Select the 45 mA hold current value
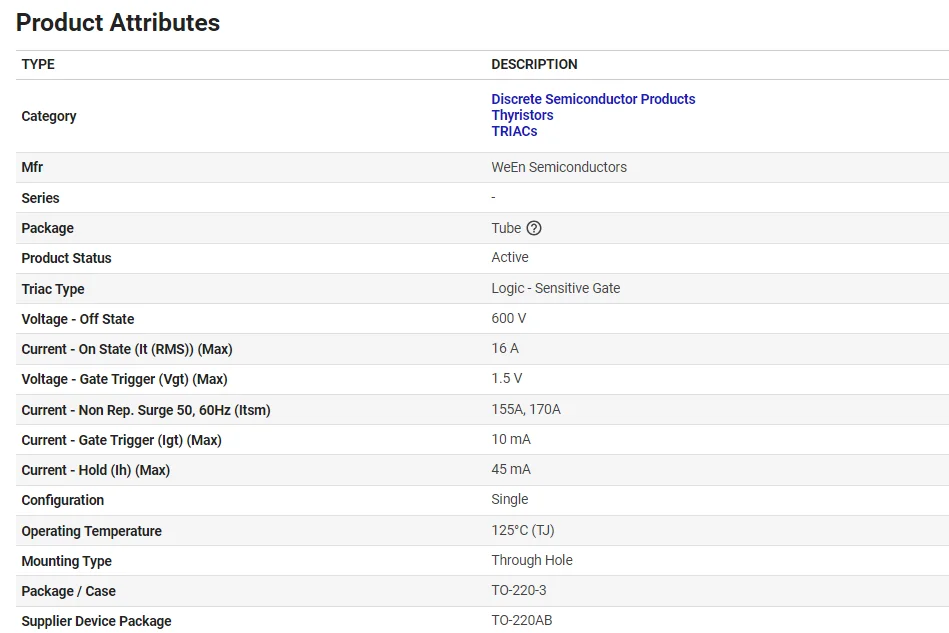 tap(511, 469)
